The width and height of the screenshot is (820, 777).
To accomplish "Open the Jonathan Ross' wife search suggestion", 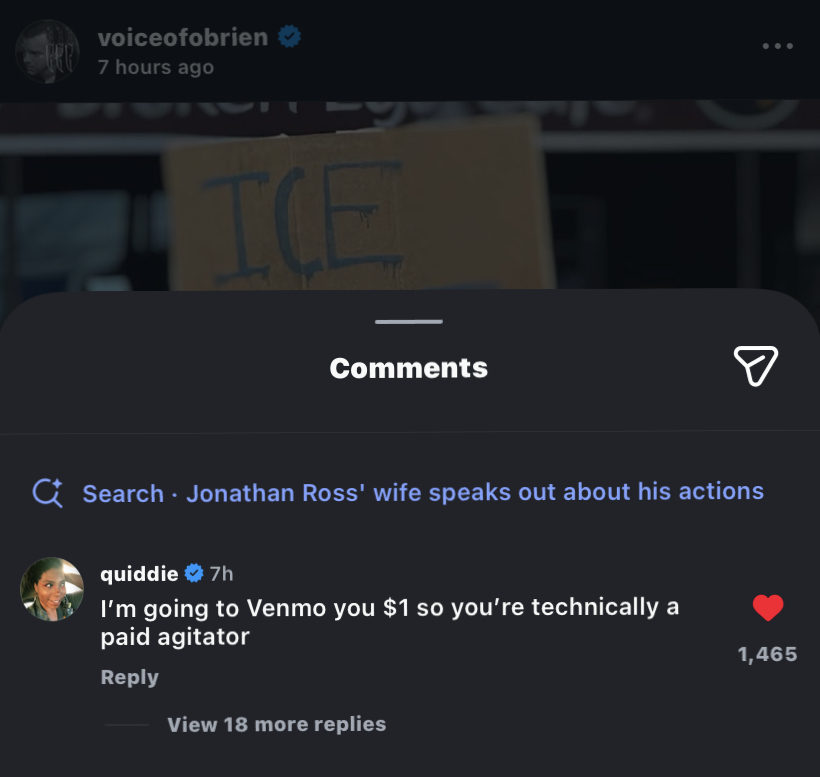I will (x=474, y=492).
